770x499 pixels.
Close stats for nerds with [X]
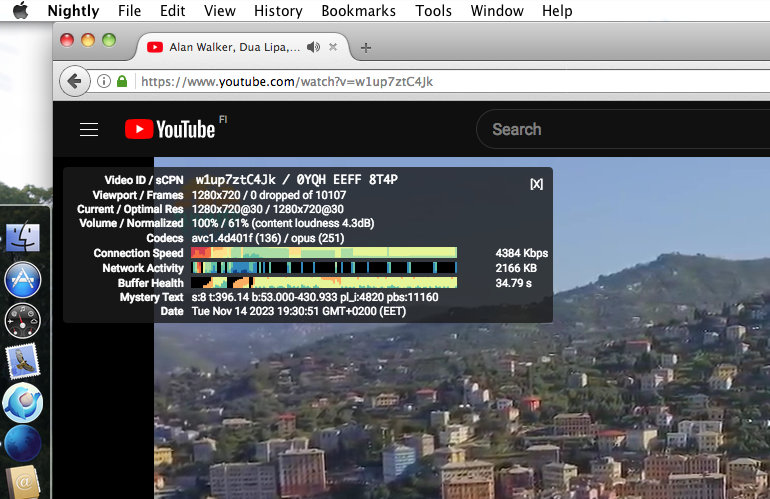pos(536,184)
